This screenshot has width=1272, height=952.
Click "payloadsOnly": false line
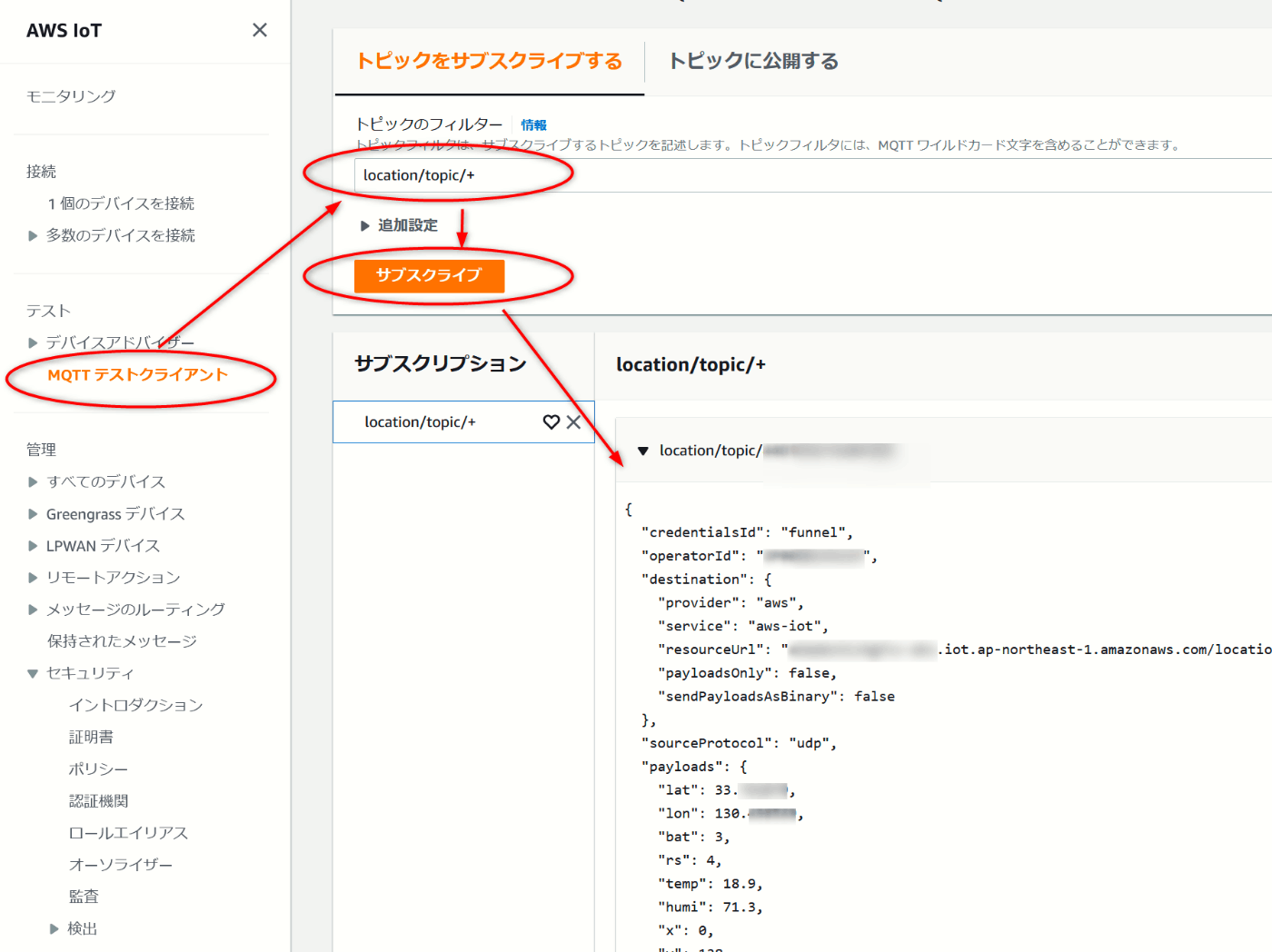pos(747,673)
